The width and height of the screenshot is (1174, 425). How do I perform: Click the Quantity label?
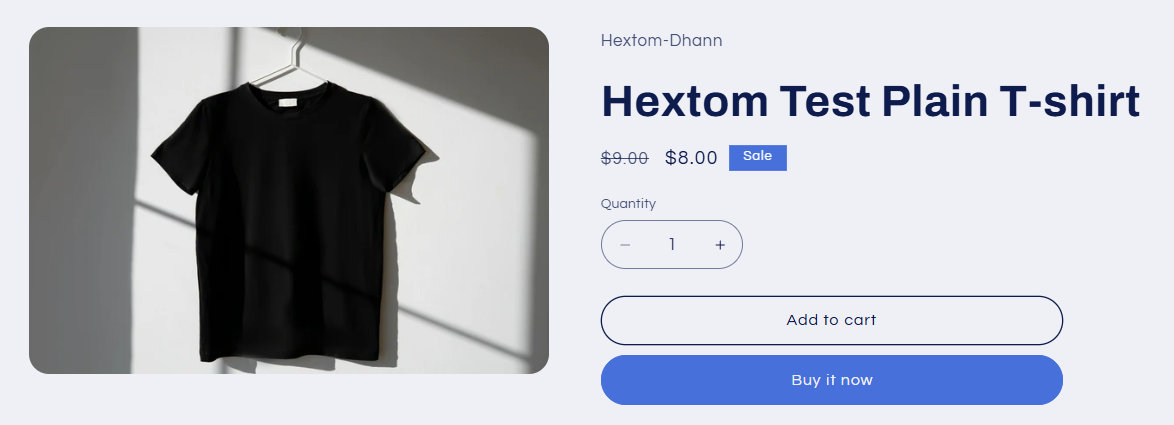pos(628,204)
